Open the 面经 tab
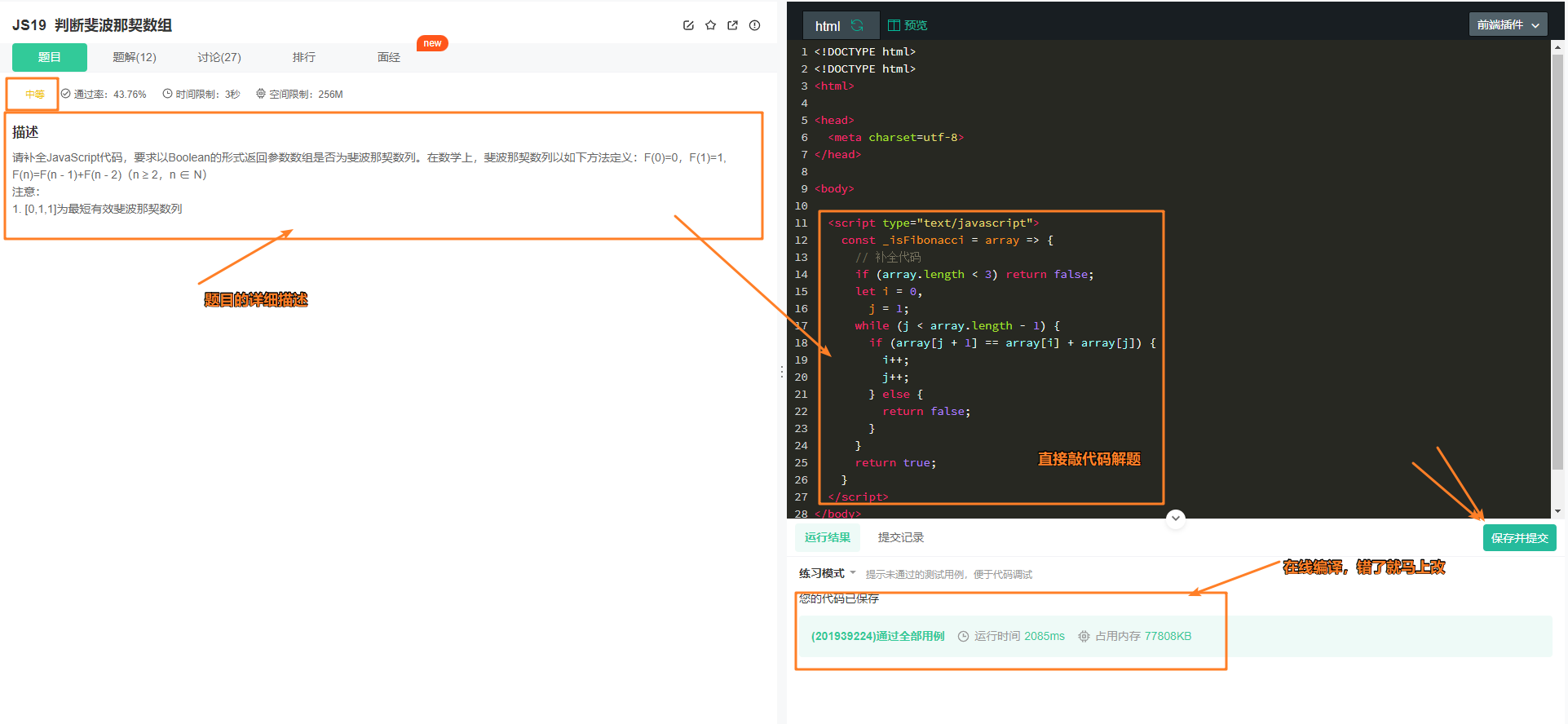 pos(389,57)
